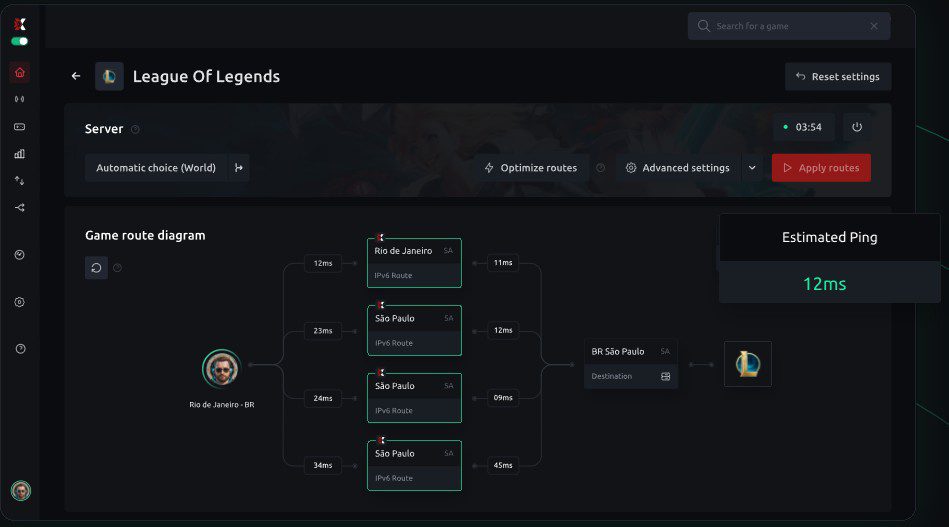Click the Optimize routes button
This screenshot has height=527, width=949.
click(530, 168)
